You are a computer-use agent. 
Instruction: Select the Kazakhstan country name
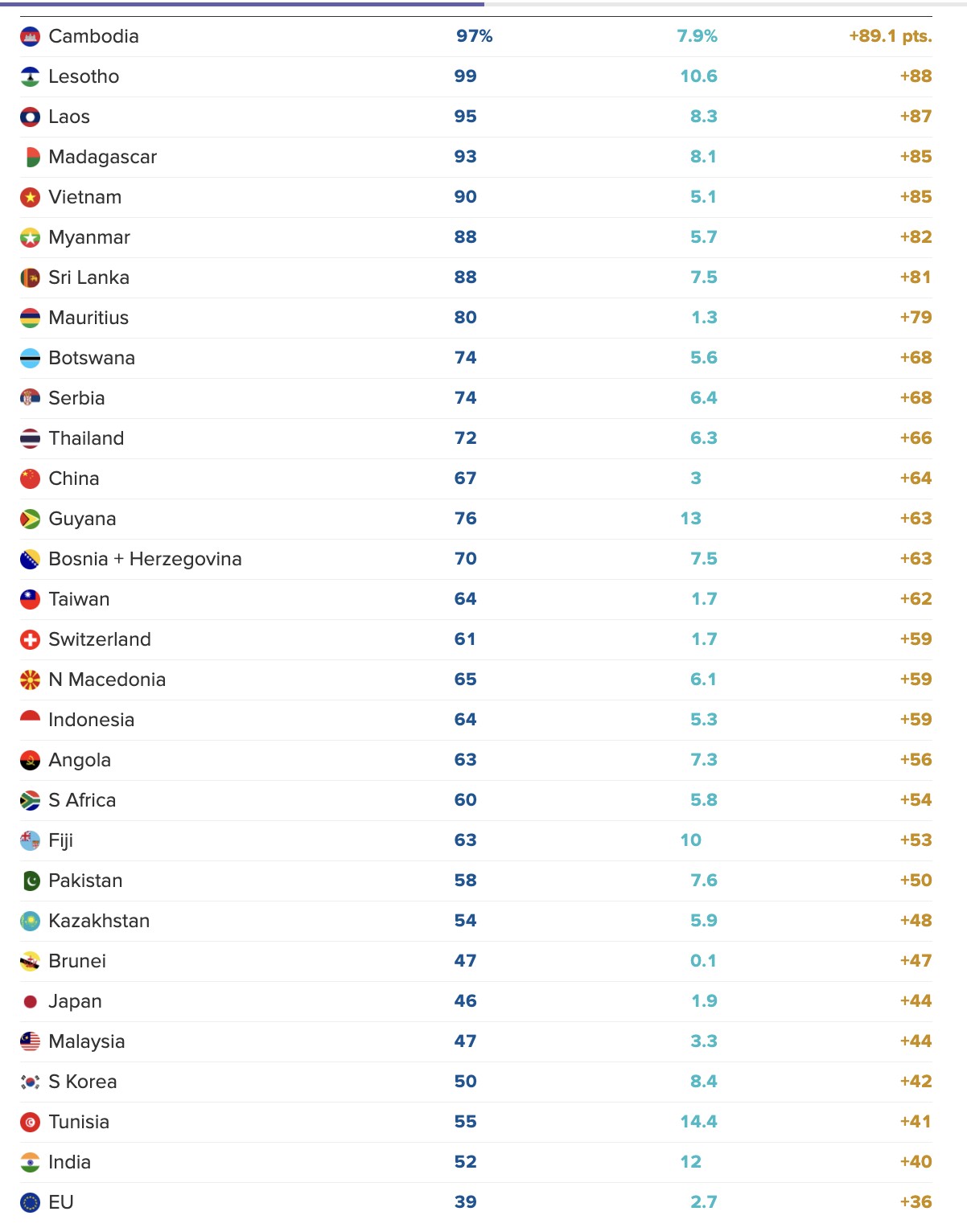click(99, 921)
